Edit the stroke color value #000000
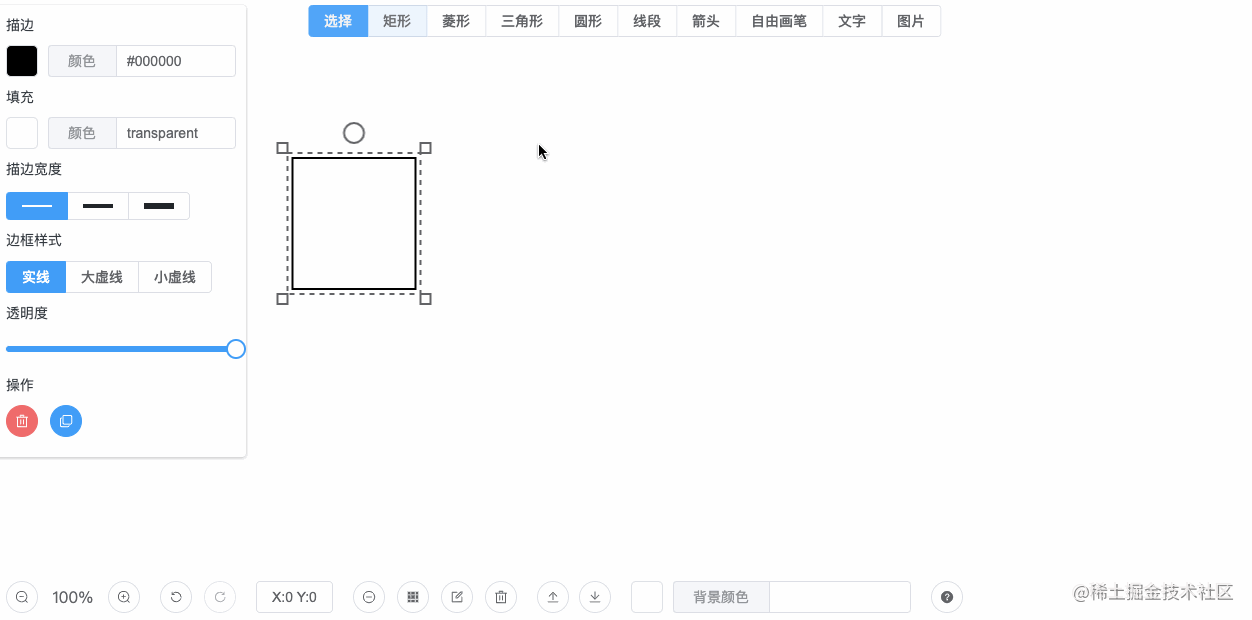The height and width of the screenshot is (620, 1252). [176, 61]
